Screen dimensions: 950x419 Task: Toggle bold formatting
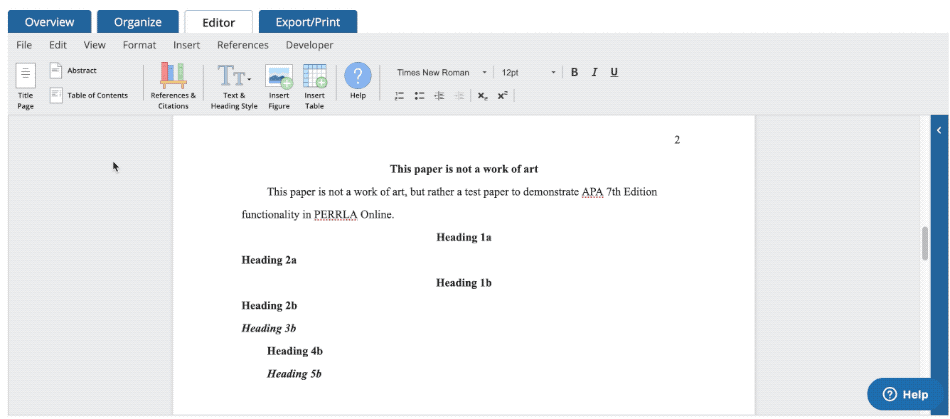click(x=574, y=73)
